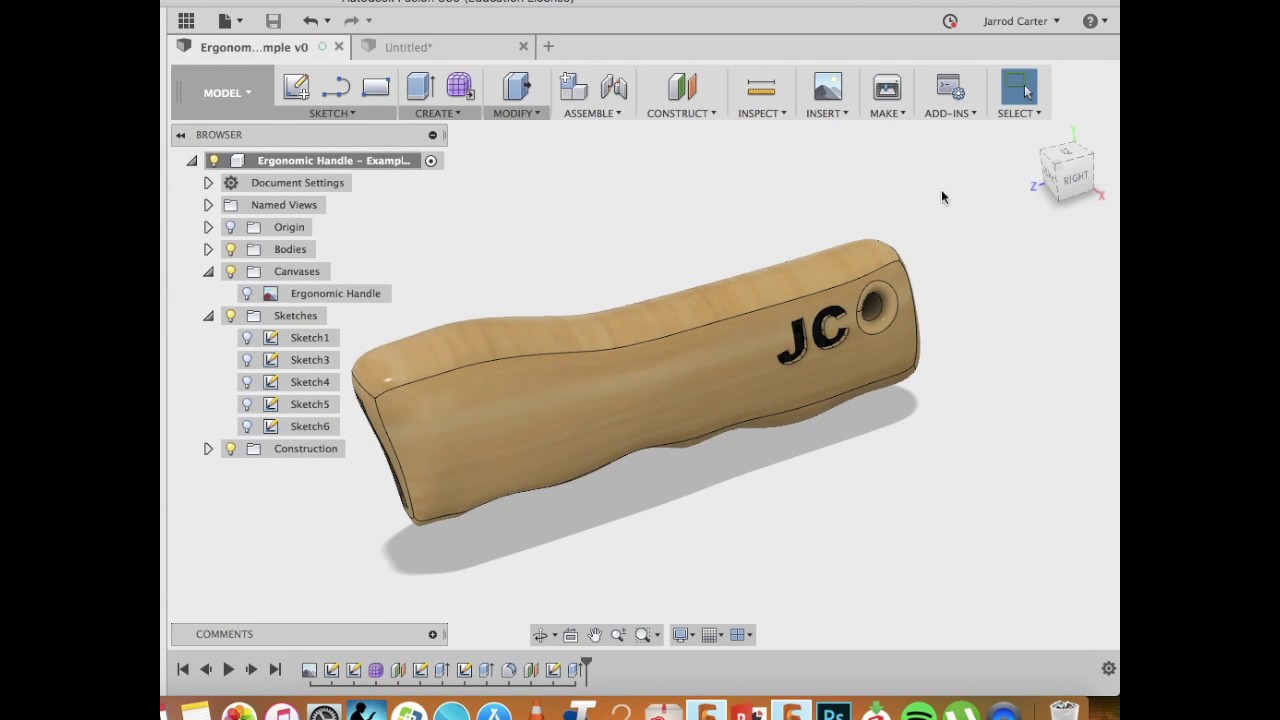Play the timeline history
The image size is (1280, 720).
[228, 670]
